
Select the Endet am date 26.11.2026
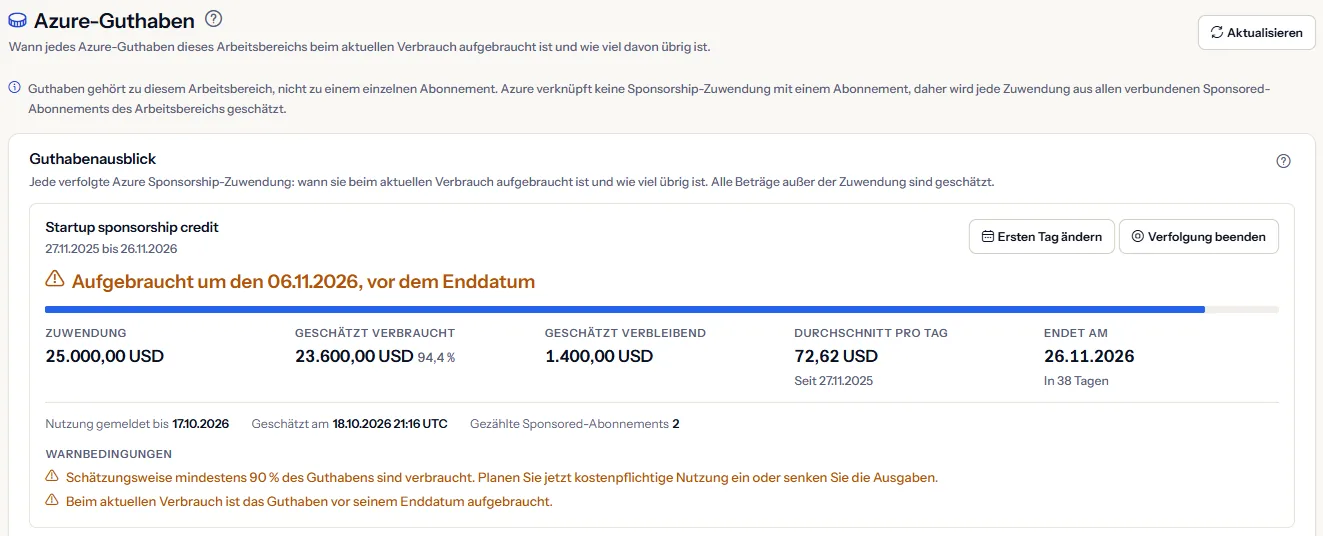point(1089,356)
